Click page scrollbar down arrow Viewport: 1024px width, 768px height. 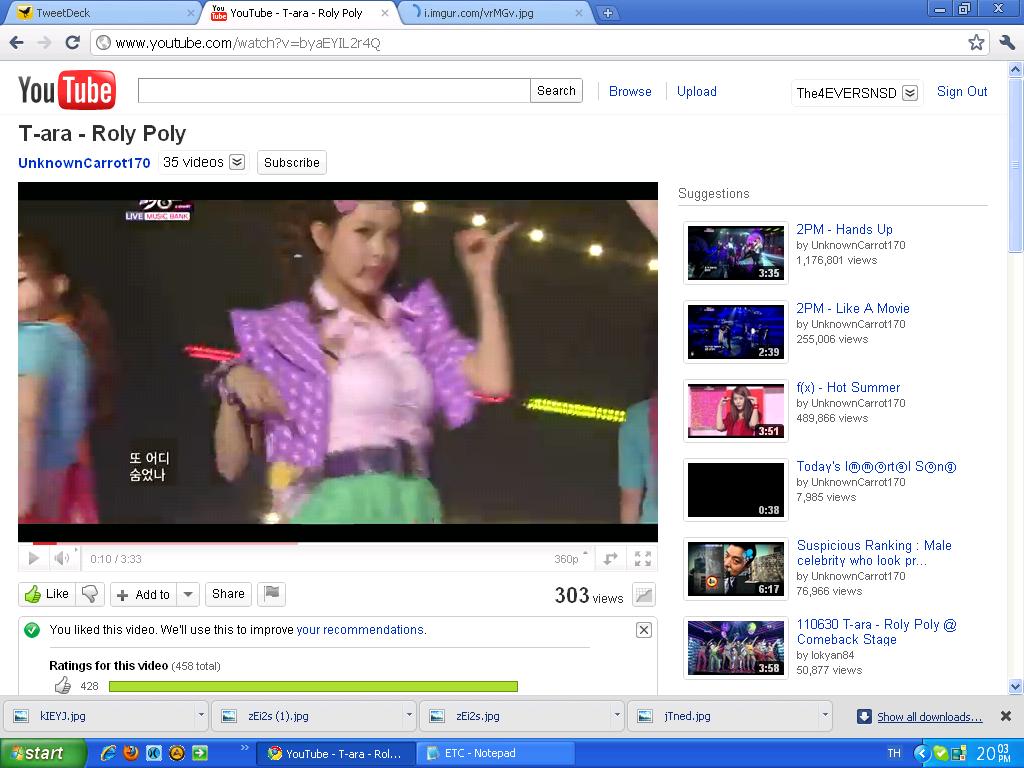[1016, 686]
